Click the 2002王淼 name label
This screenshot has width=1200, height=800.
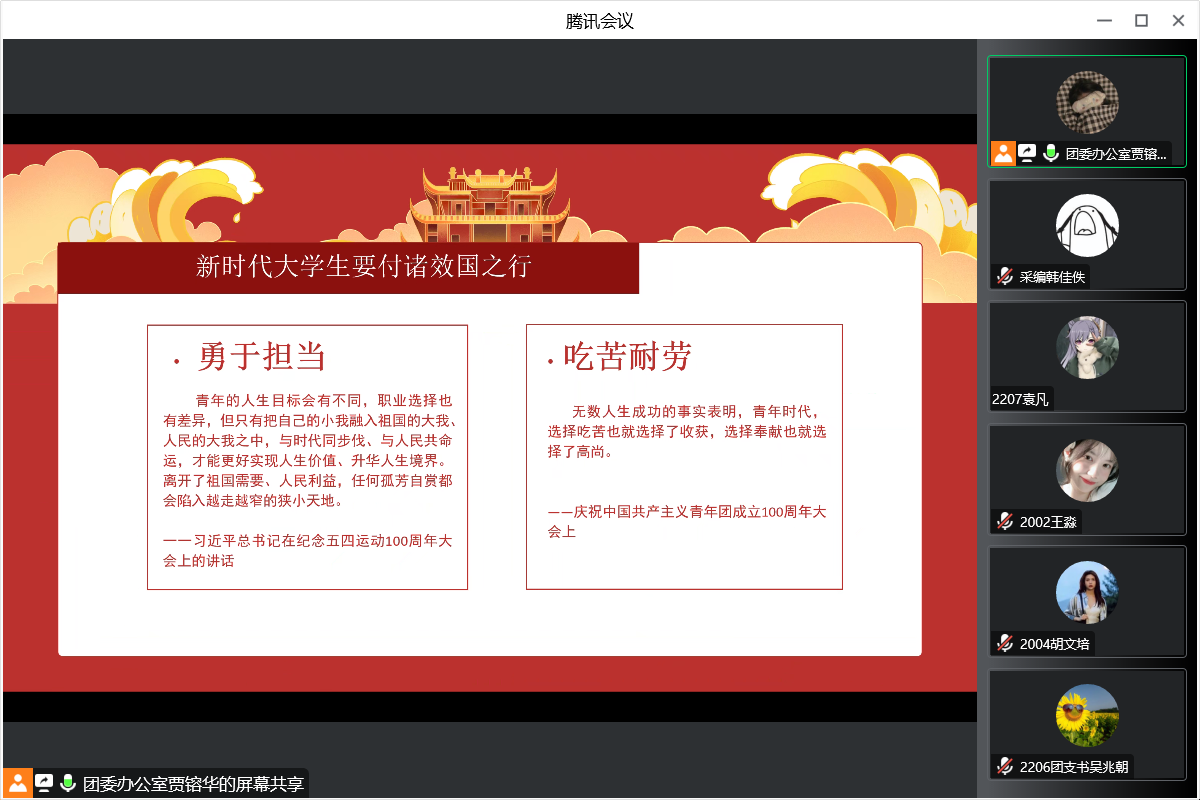(1048, 522)
